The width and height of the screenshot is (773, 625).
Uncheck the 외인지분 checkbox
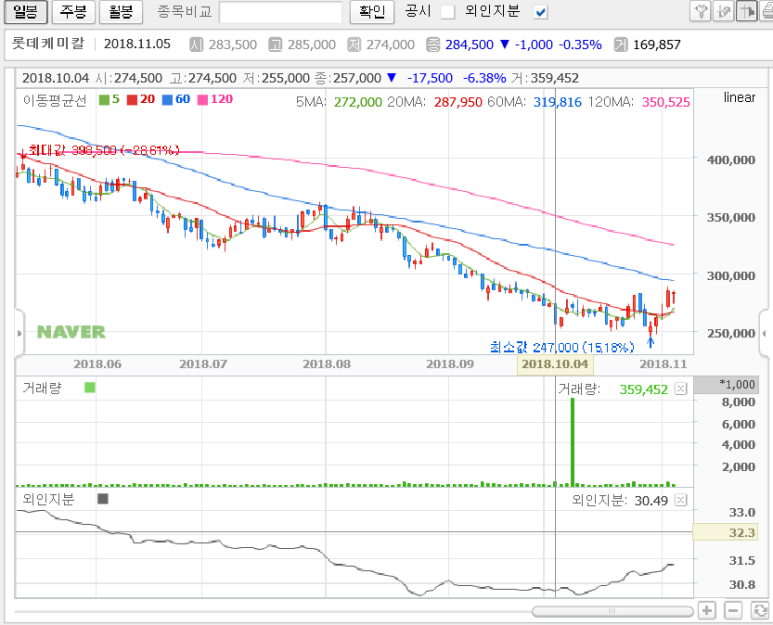point(541,12)
